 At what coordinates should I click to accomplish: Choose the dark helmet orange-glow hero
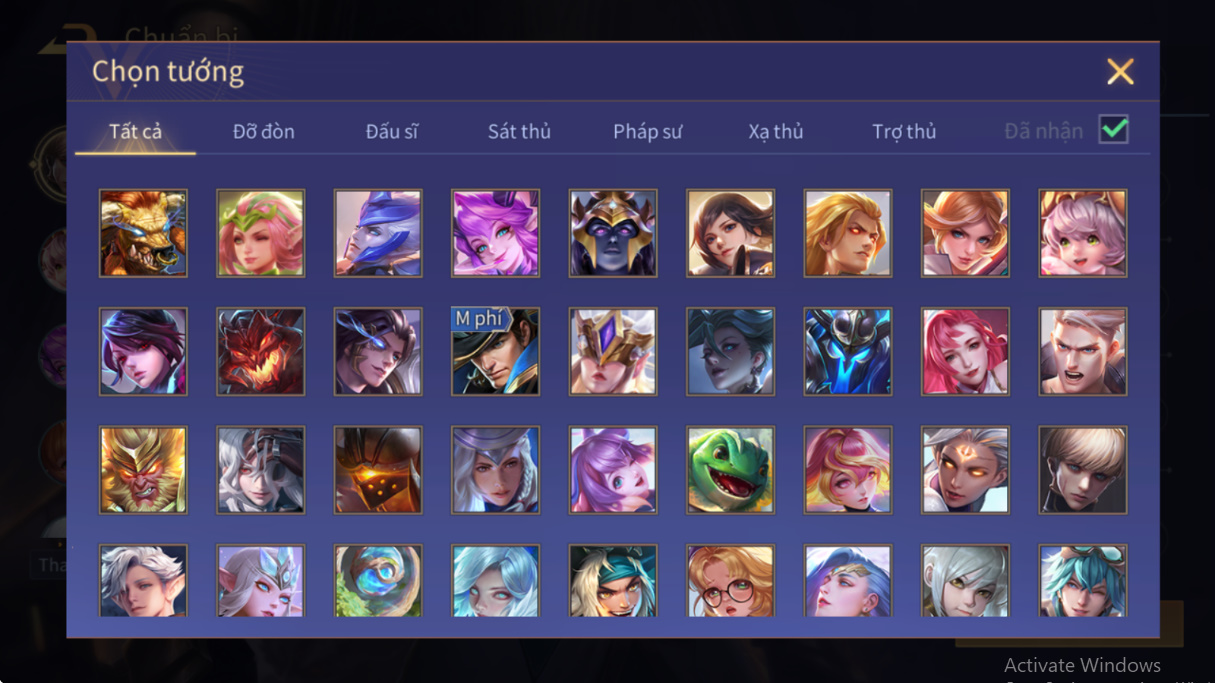pos(378,470)
